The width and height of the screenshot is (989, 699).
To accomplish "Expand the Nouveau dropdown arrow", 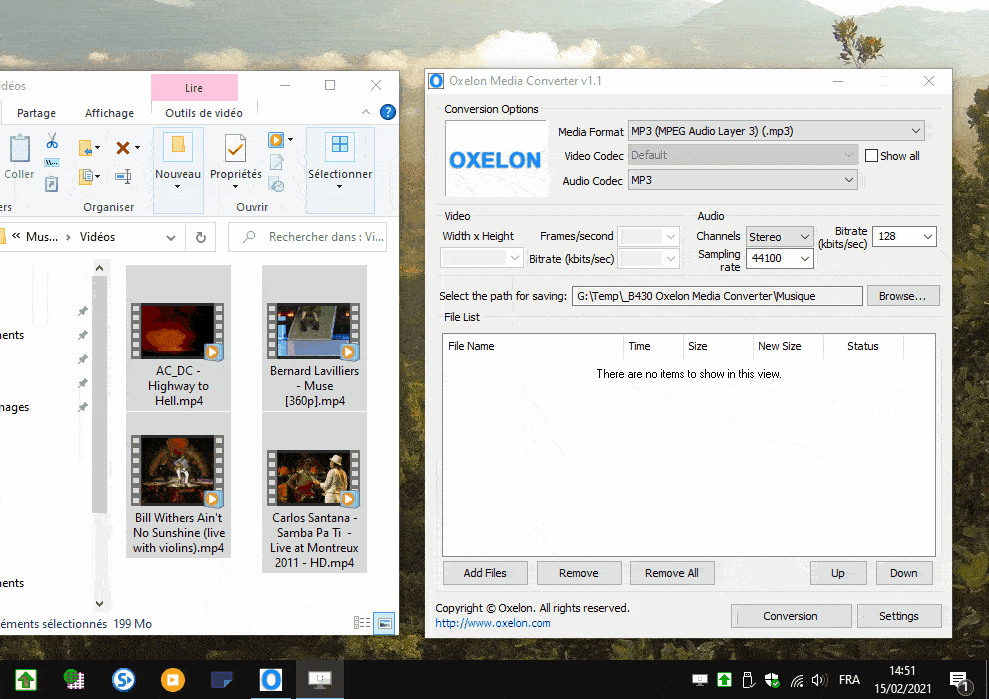I will coord(177,187).
